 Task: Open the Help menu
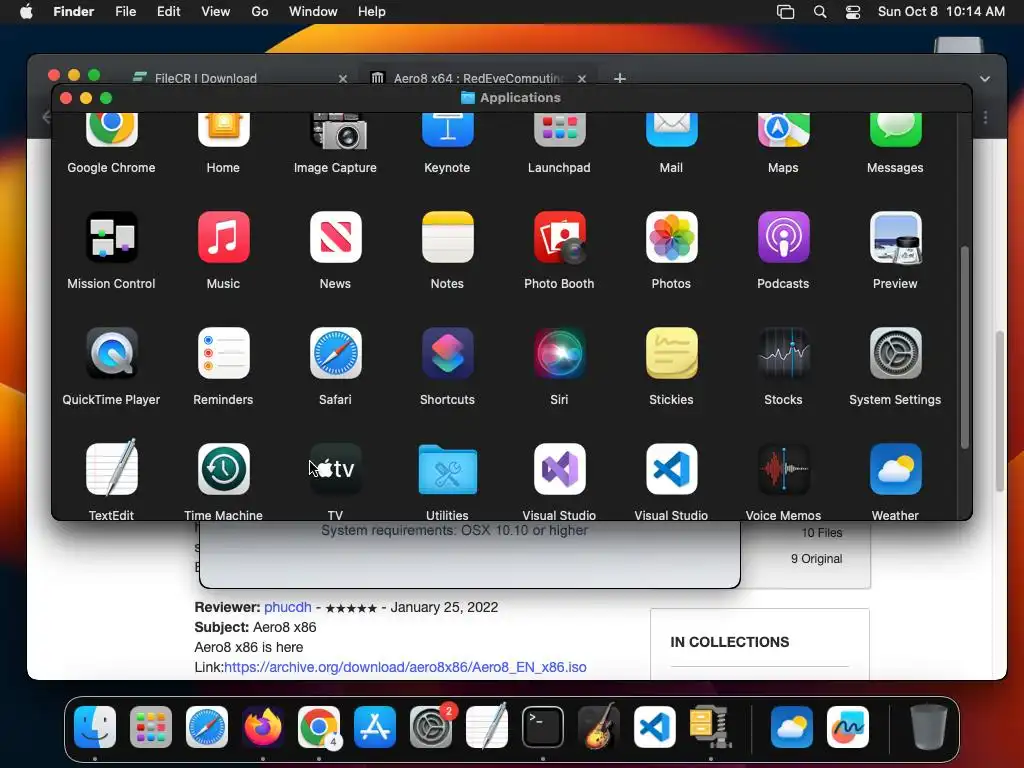372,12
